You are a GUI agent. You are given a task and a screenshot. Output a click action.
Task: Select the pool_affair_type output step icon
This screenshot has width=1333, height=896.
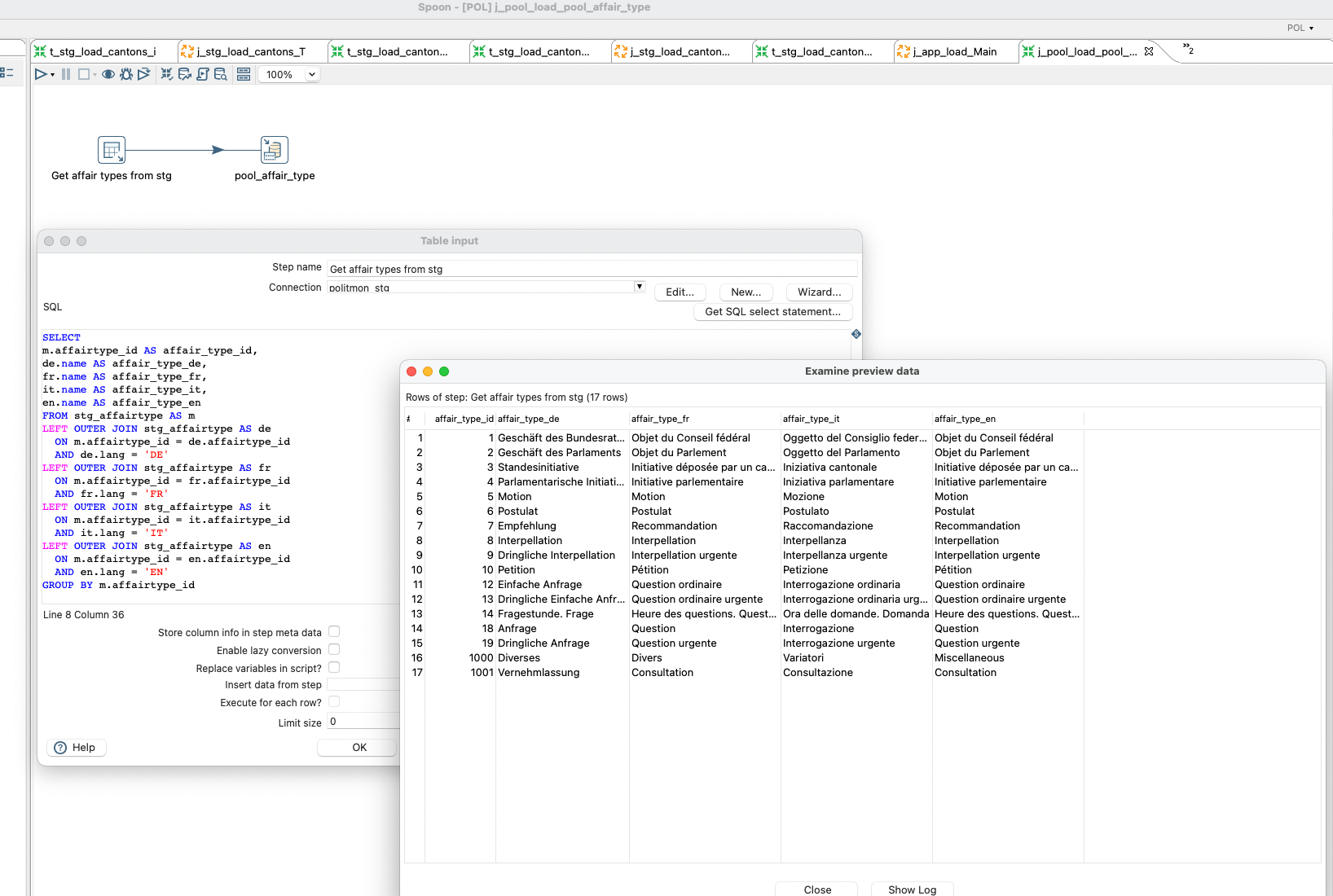[275, 151]
